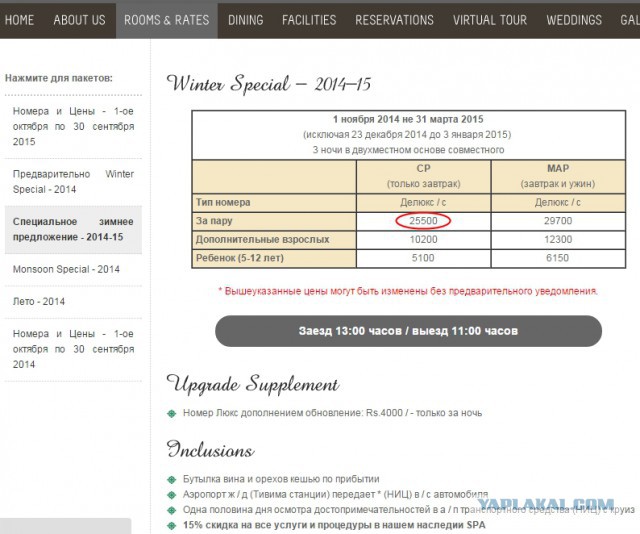Image resolution: width=640 pixels, height=534 pixels.
Task: Click the 'За пару' row label
Action: 214,221
